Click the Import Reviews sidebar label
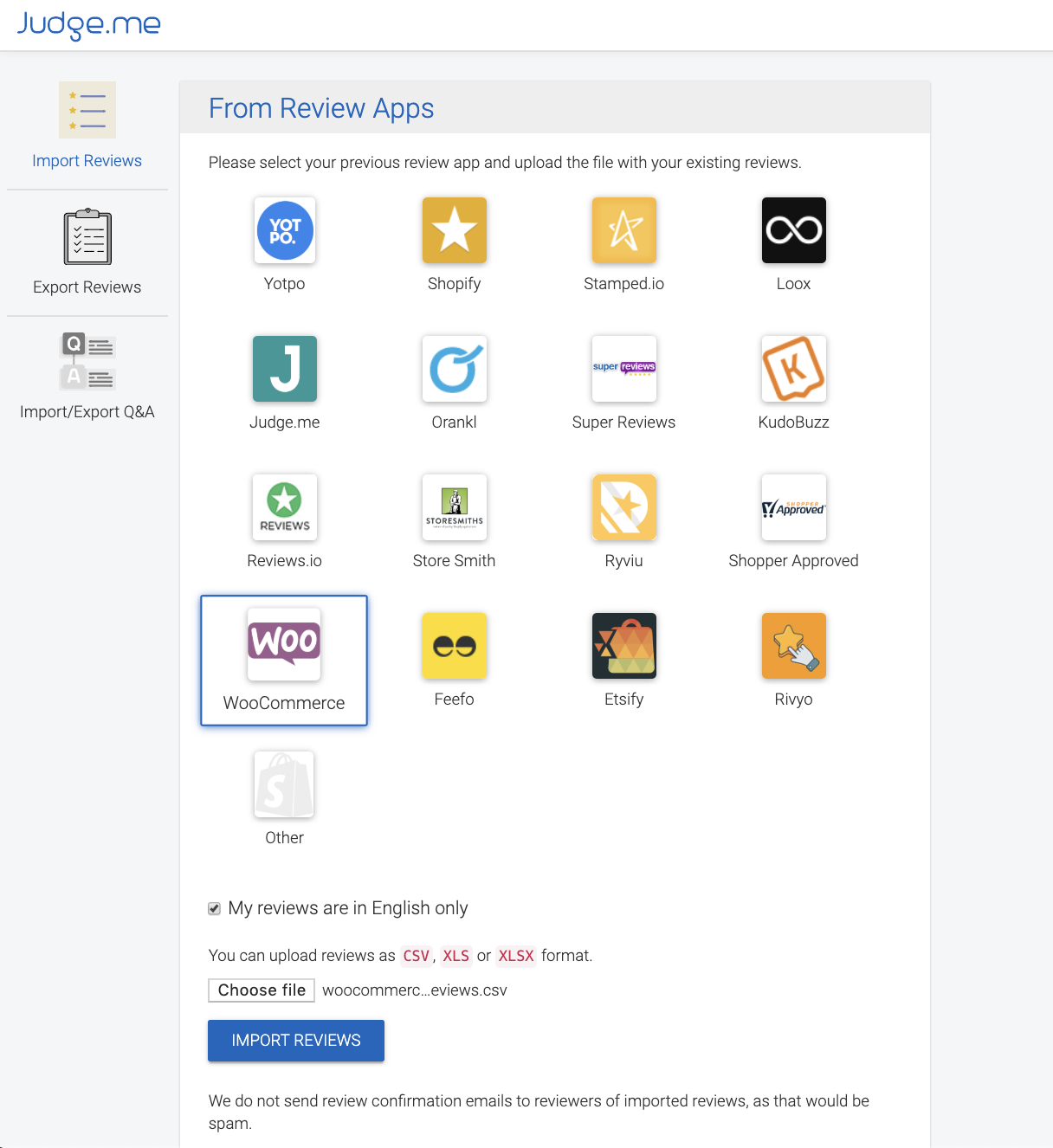The width and height of the screenshot is (1053, 1148). 87,161
